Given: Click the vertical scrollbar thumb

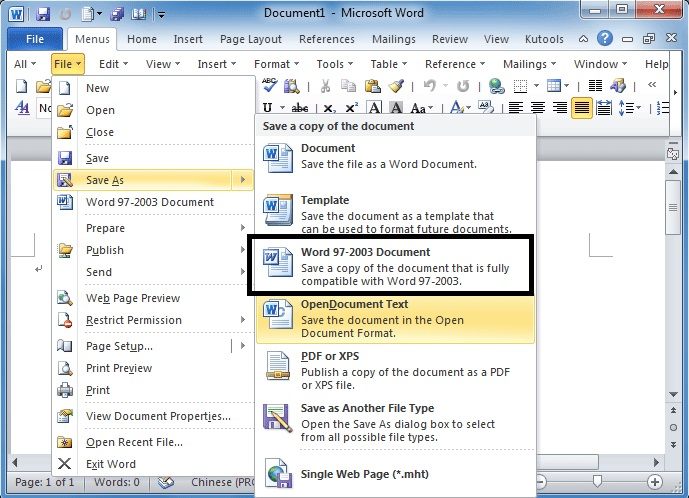Looking at the screenshot, I should click(673, 207).
